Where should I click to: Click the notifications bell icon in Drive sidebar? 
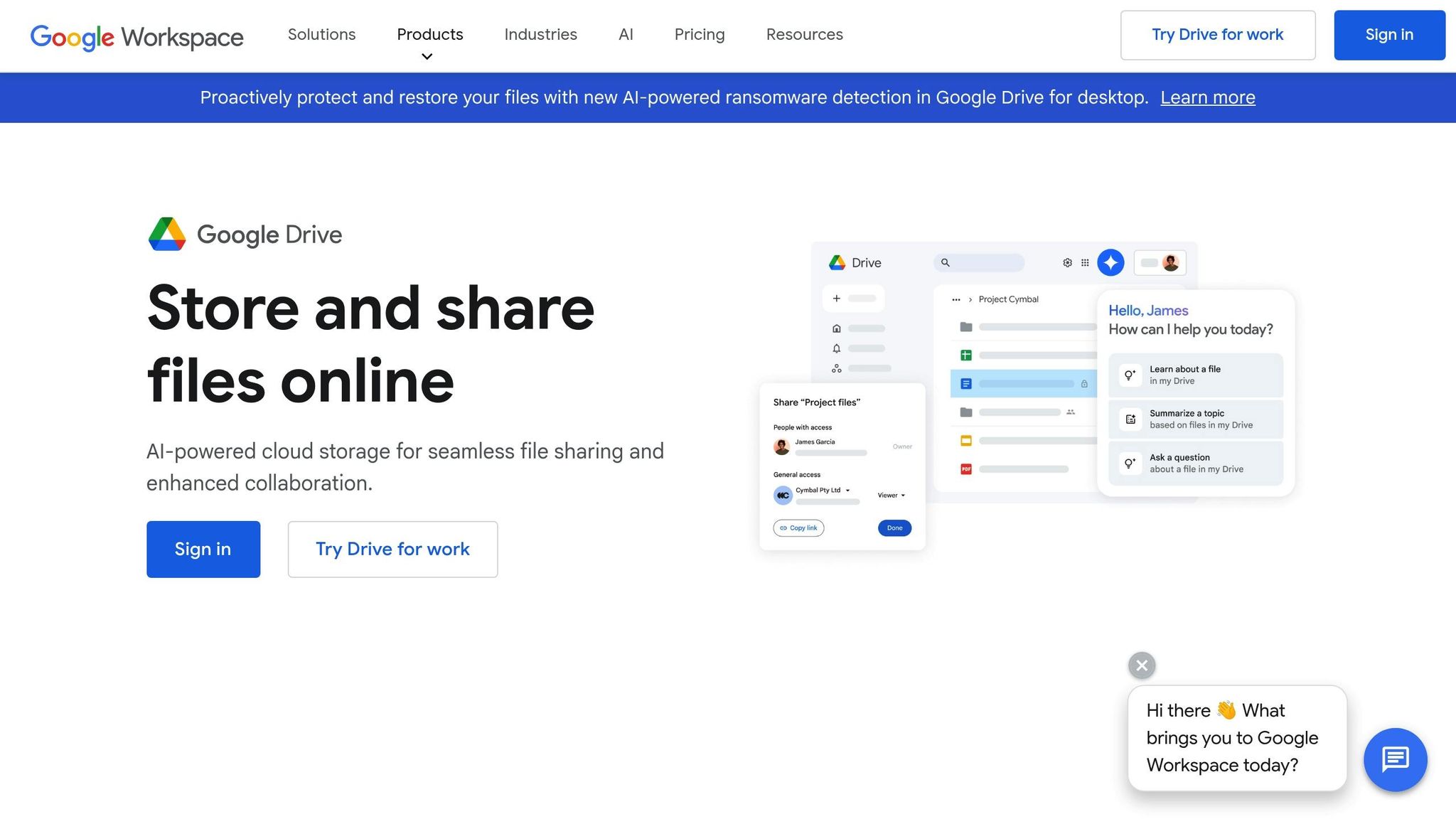tap(837, 348)
